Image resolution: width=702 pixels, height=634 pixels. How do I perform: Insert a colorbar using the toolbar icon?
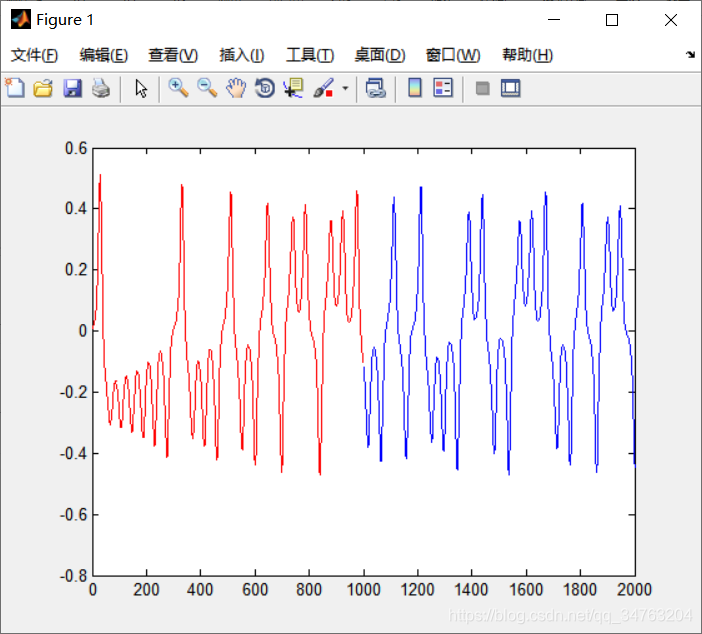415,88
